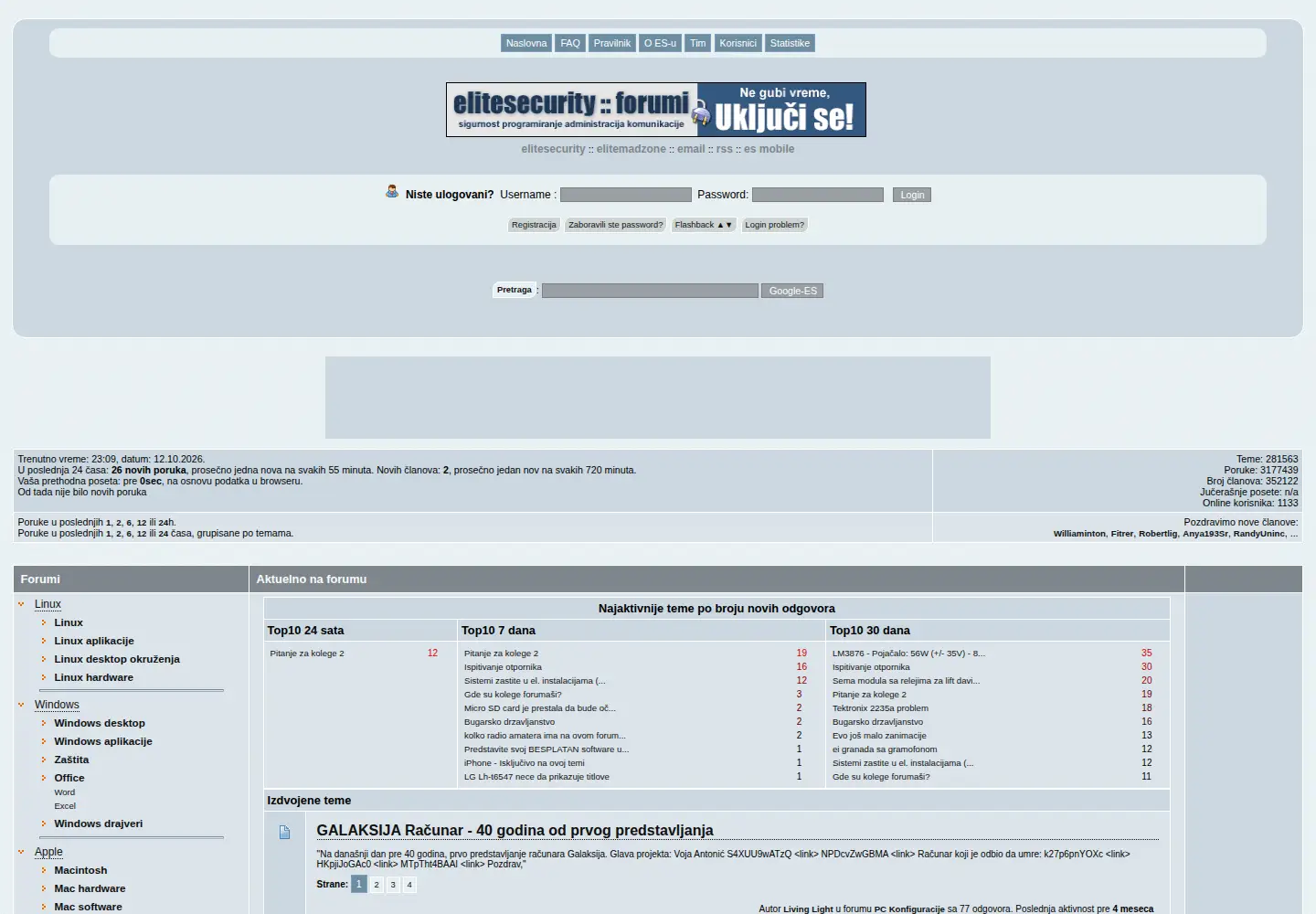Image resolution: width=1316 pixels, height=914 pixels.
Task: Open the PC Konfiguracije forum link
Action: coord(909,909)
